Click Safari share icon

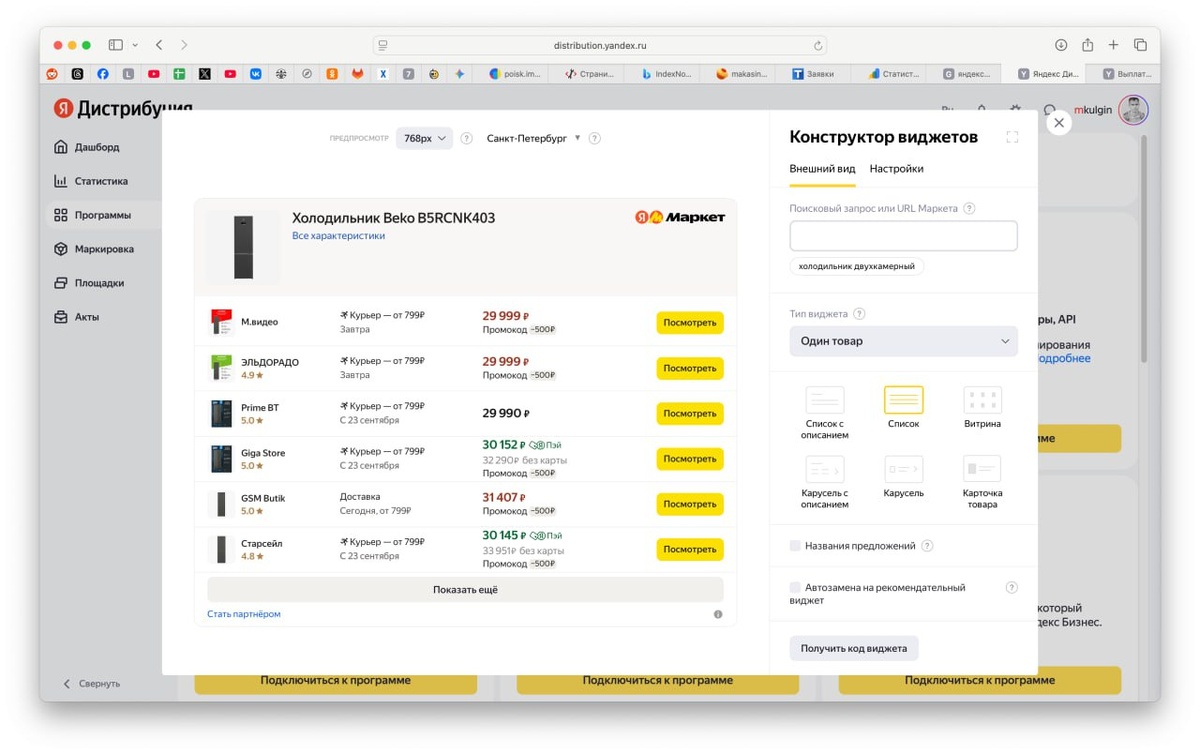(1087, 45)
